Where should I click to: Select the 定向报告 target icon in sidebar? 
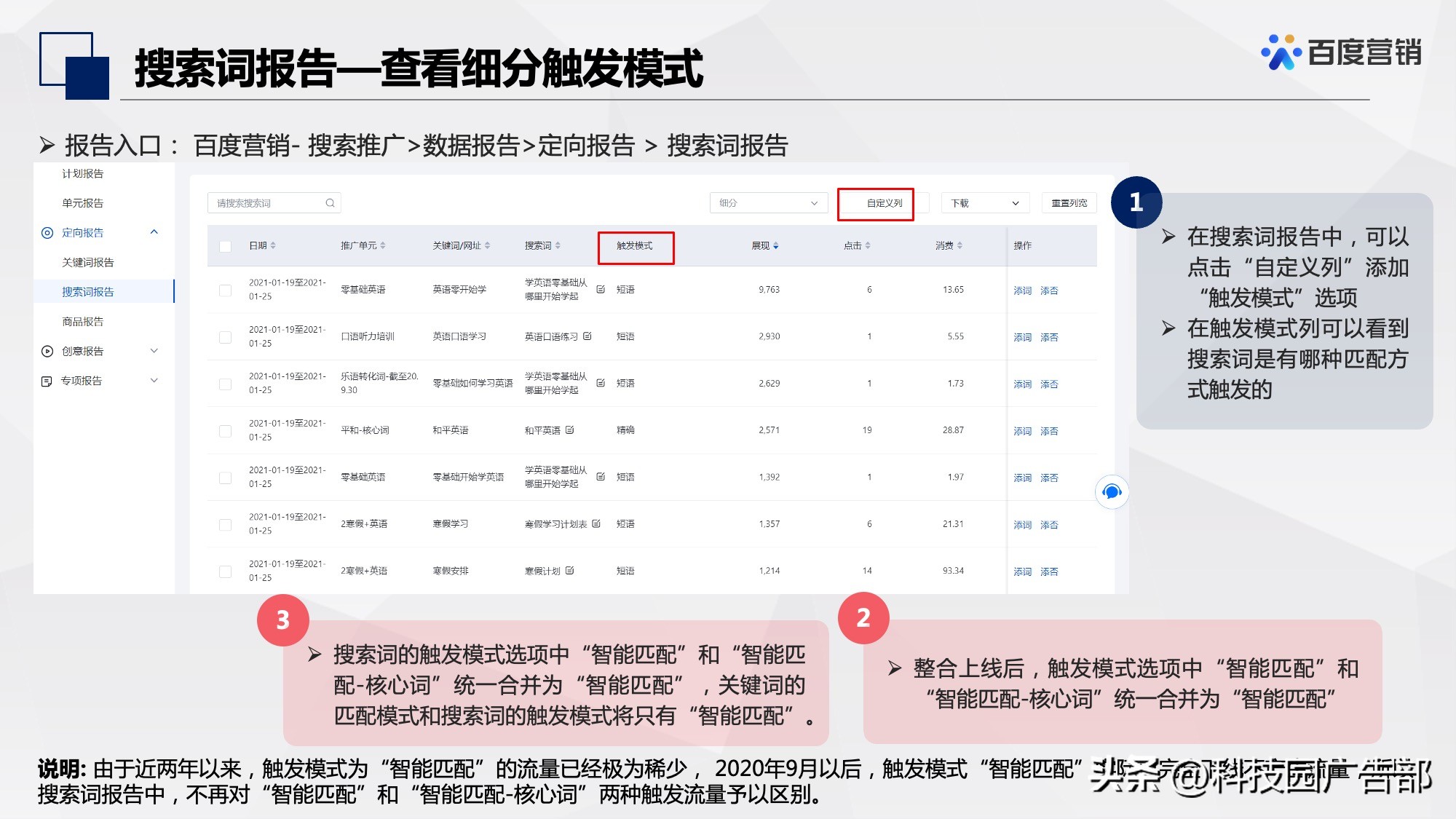coord(47,233)
